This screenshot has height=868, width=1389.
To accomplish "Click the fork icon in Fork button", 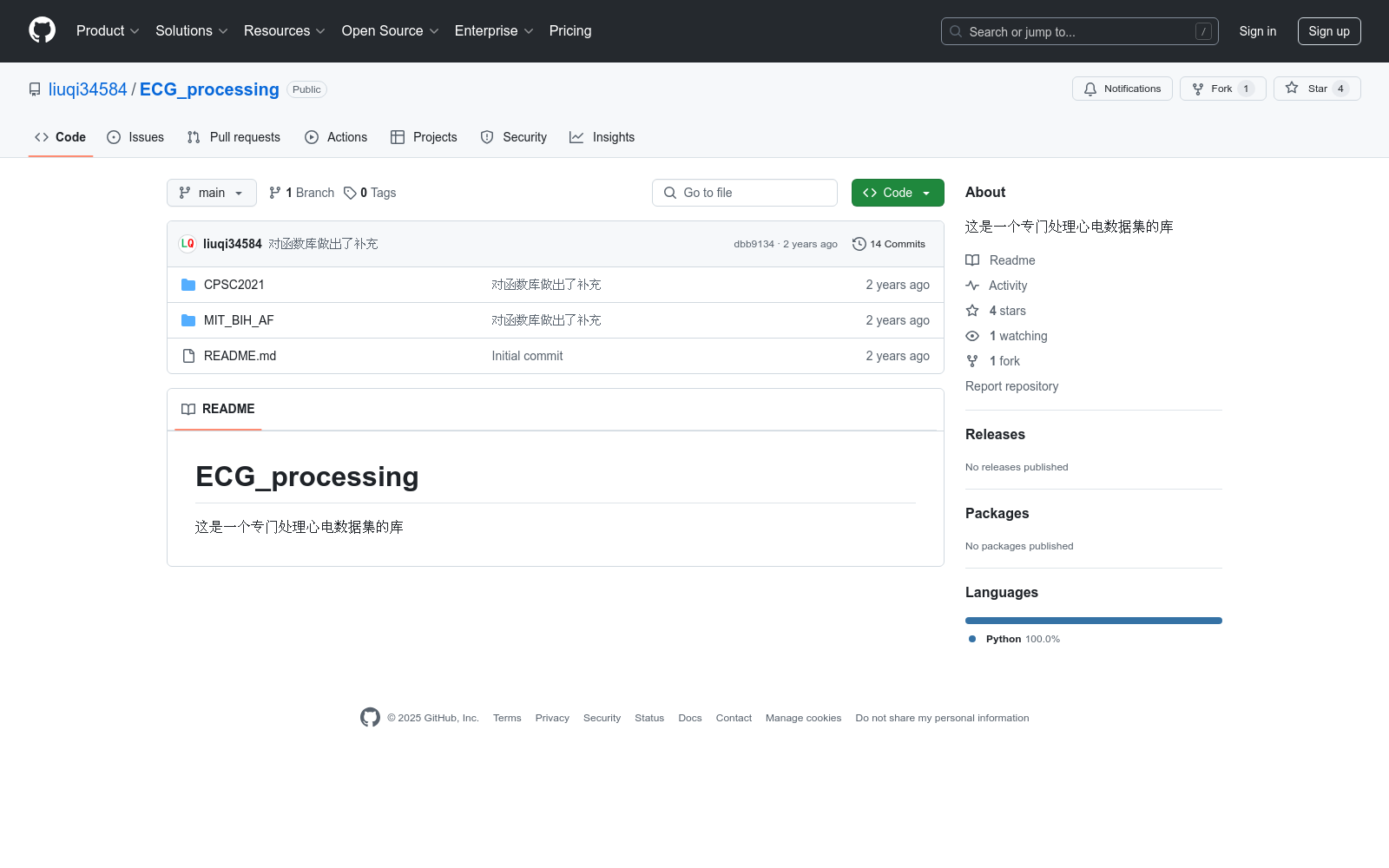I will click(x=1198, y=89).
